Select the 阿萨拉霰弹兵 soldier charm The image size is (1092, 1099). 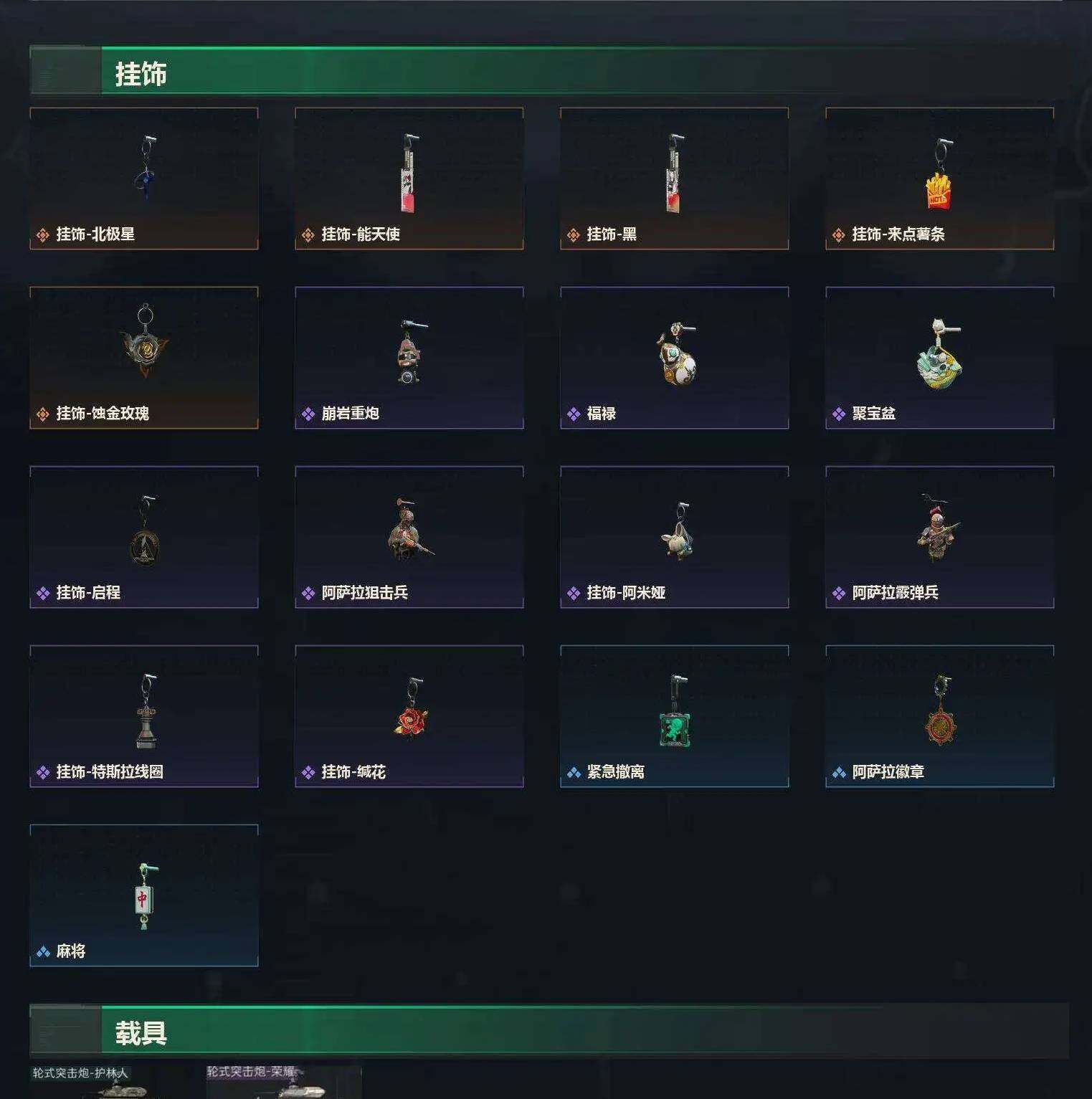tap(938, 528)
